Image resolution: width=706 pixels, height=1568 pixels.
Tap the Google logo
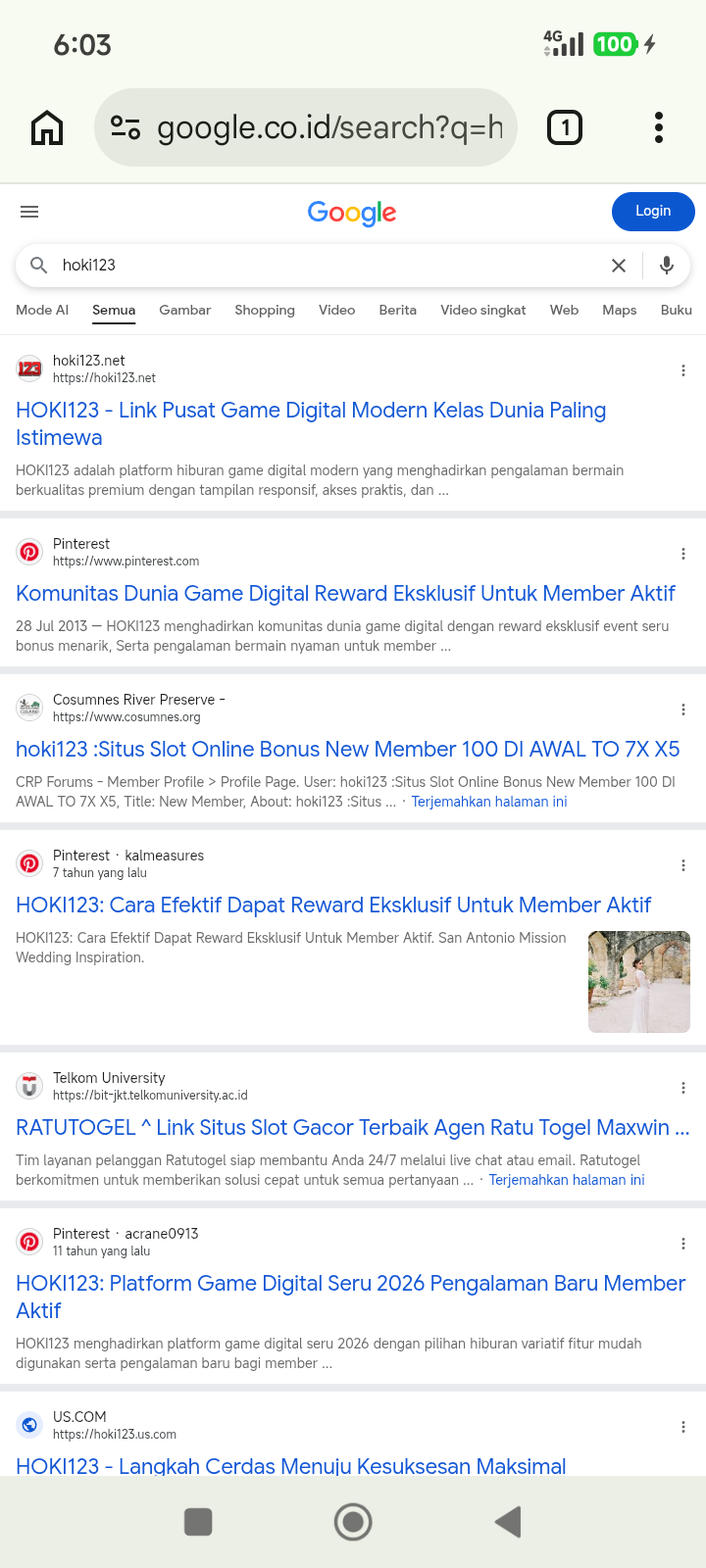352,213
